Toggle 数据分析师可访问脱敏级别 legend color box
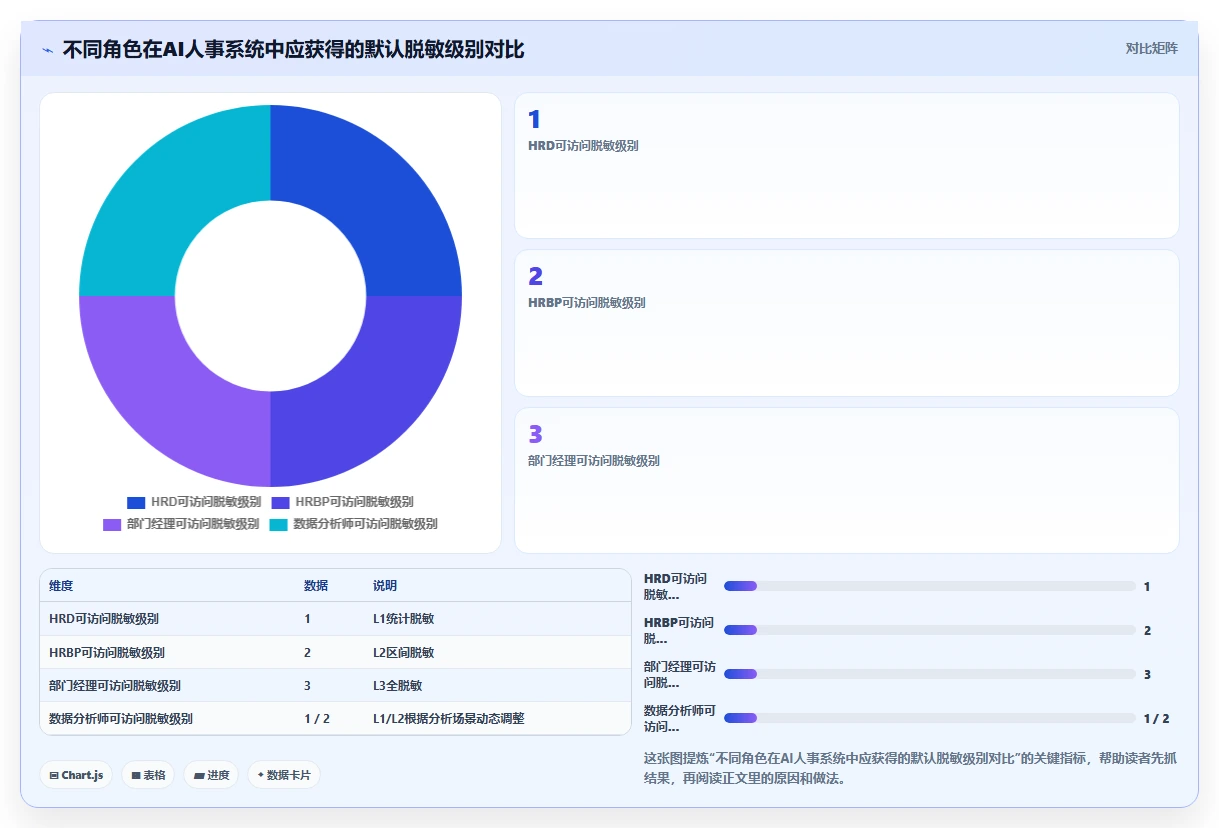This screenshot has height=828, width=1219. click(278, 524)
